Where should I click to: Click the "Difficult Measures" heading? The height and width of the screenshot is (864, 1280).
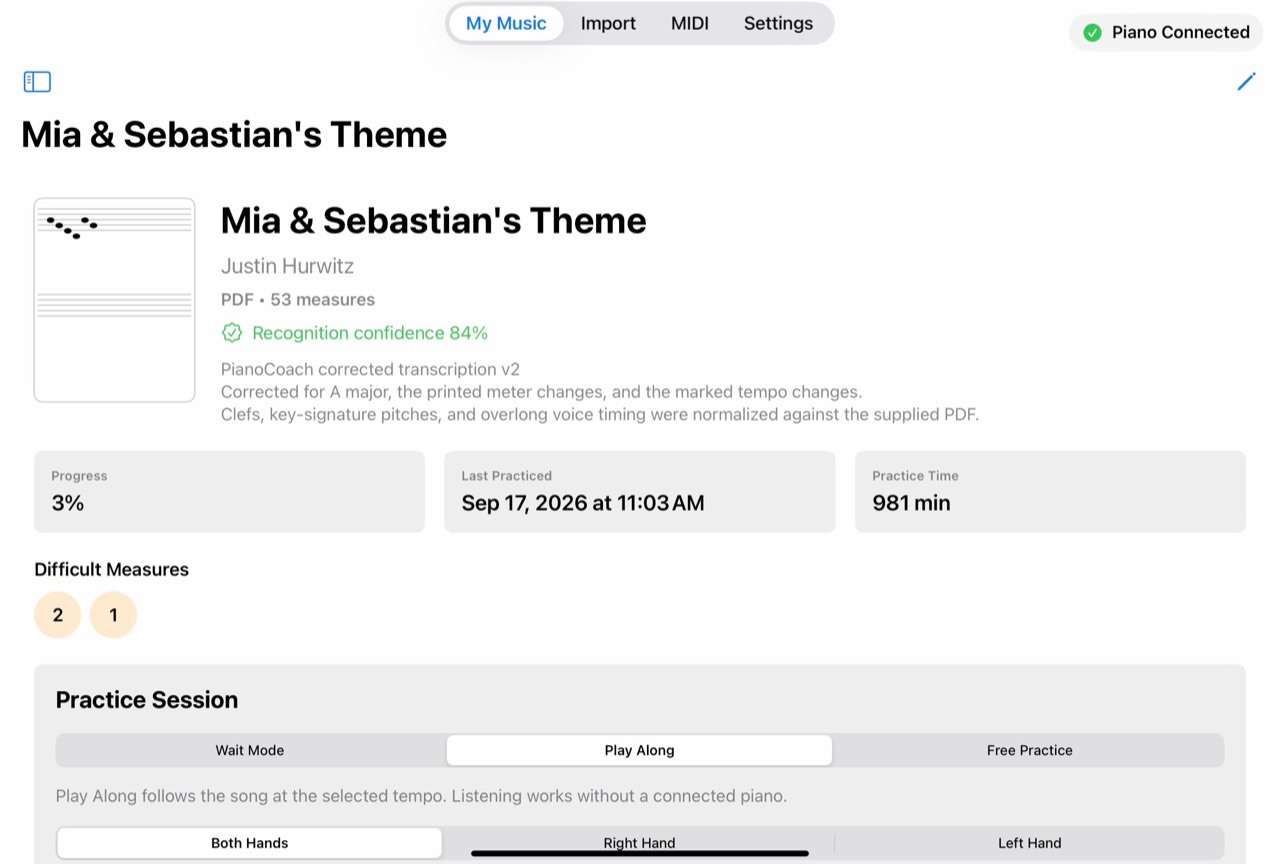111,569
